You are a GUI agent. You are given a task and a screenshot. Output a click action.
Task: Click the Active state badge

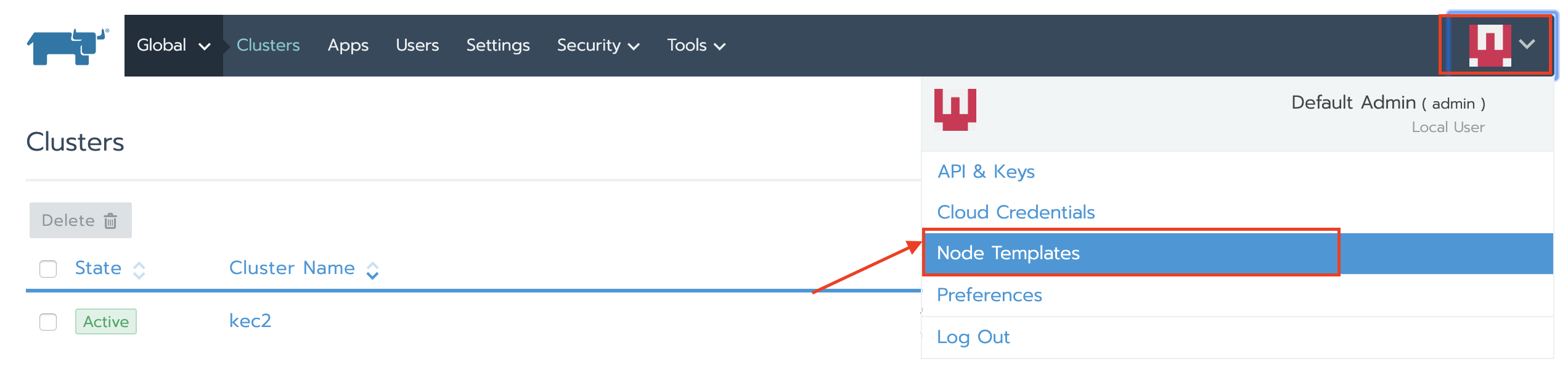[105, 321]
